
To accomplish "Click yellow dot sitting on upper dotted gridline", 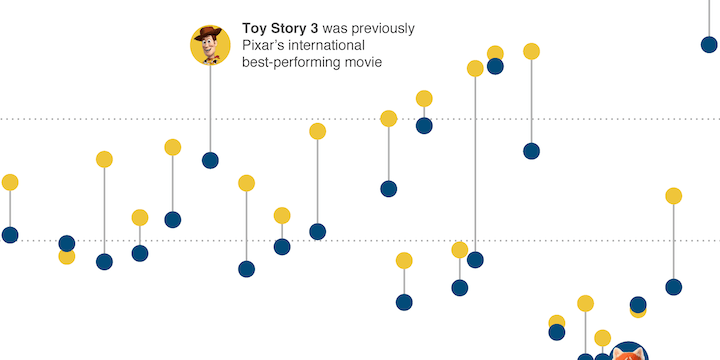I will [x=388, y=118].
